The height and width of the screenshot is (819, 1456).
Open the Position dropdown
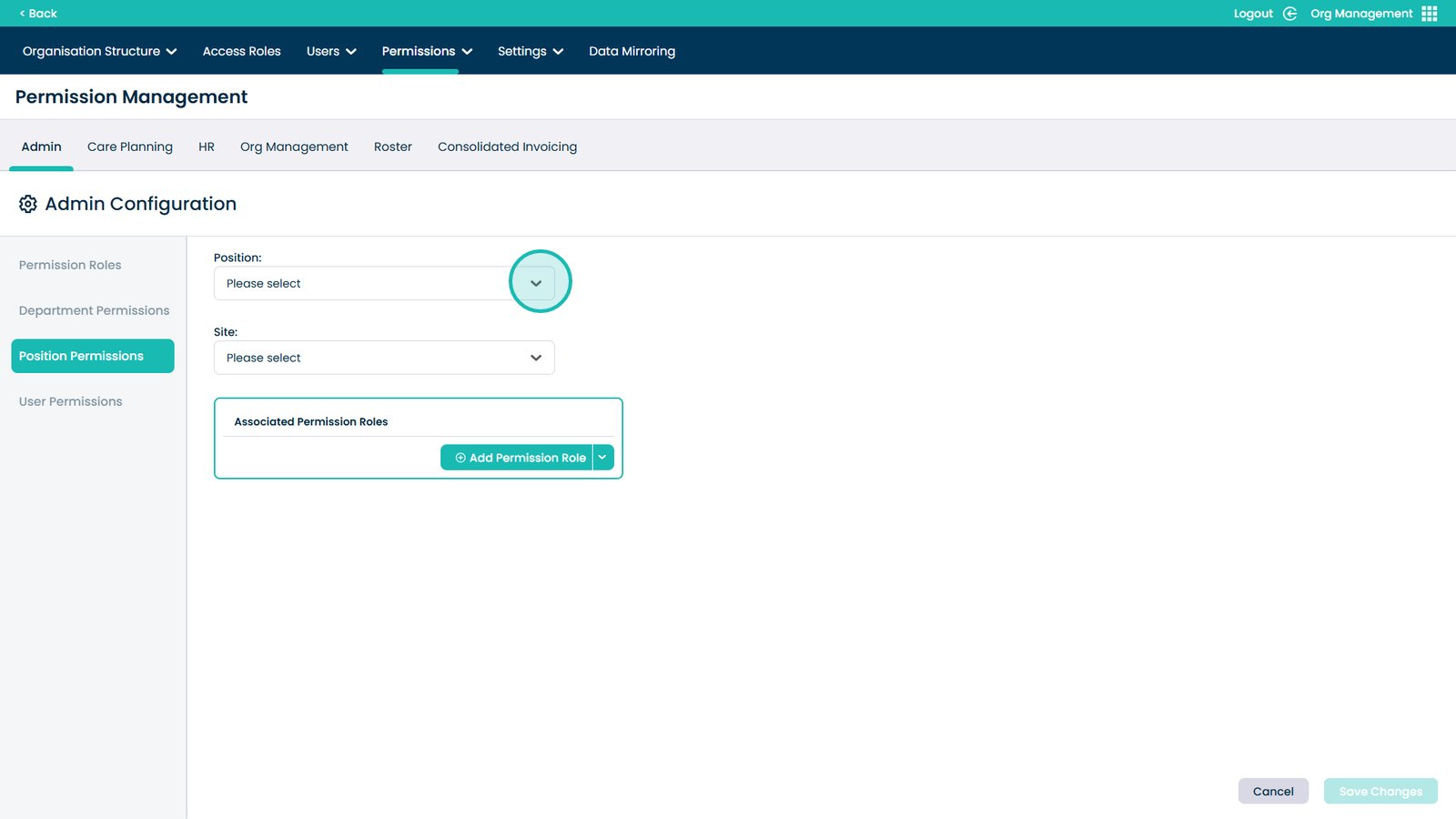point(536,283)
